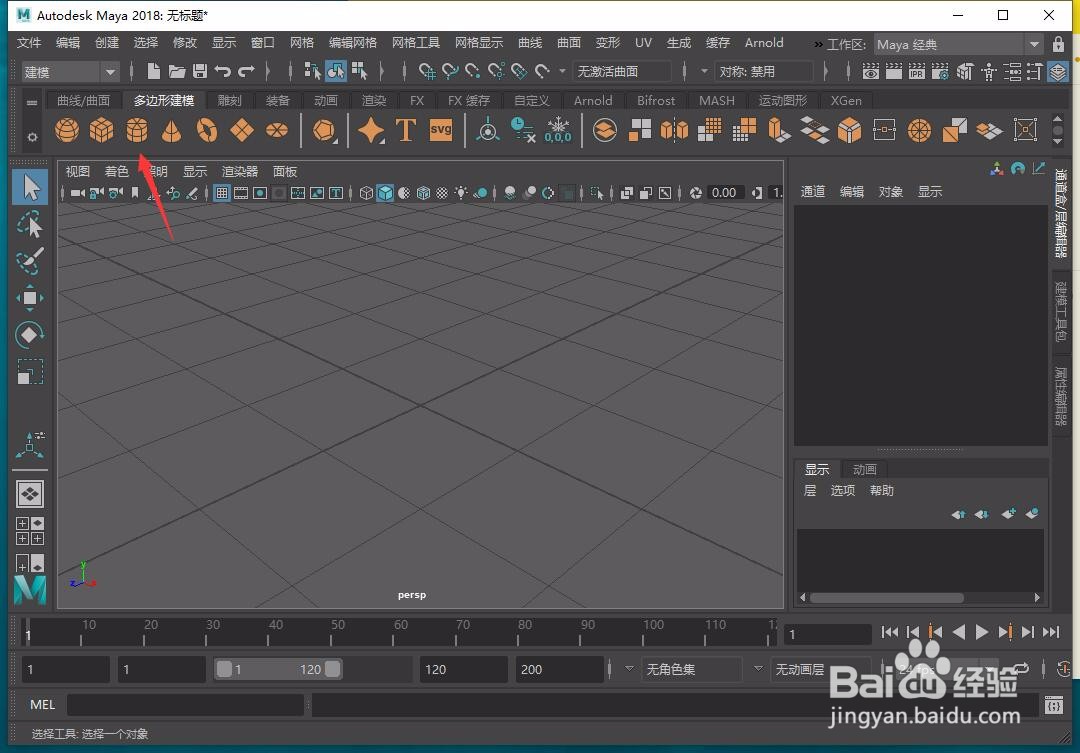The image size is (1080, 753).
Task: Click the Mirror geometry shelf icon
Action: tap(674, 130)
